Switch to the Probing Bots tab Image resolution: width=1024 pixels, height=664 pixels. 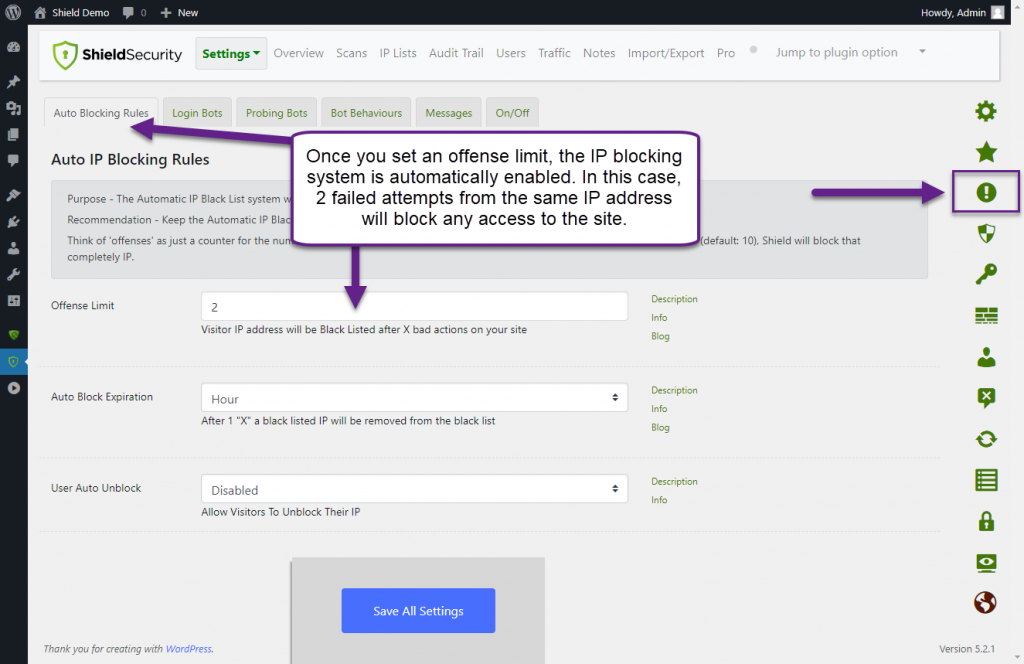coord(276,112)
